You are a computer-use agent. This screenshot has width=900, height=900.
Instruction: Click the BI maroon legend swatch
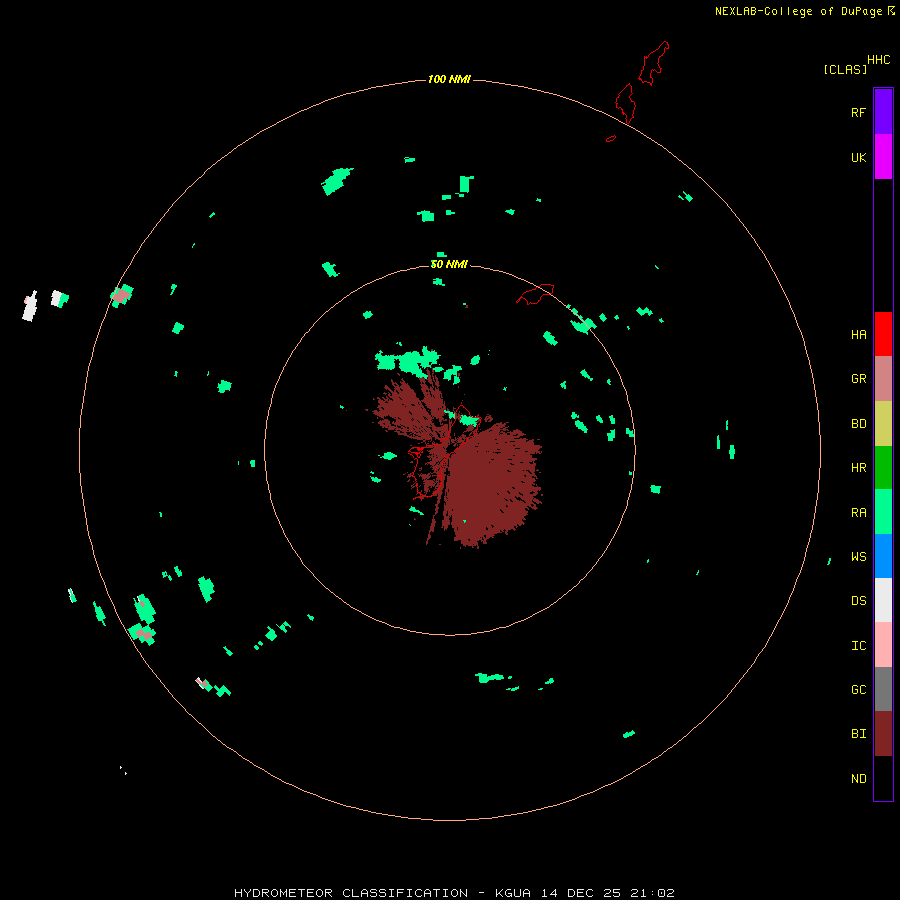tap(883, 734)
